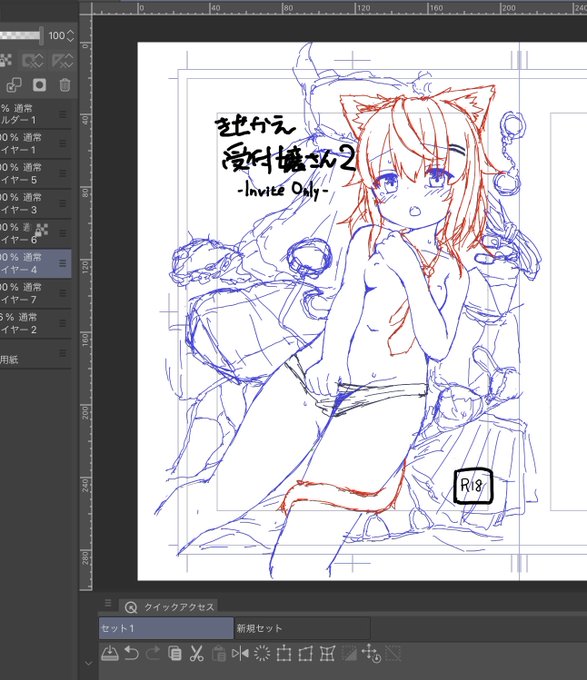Click the overlapping squares layer icon
This screenshot has height=680, width=587.
(x=14, y=85)
